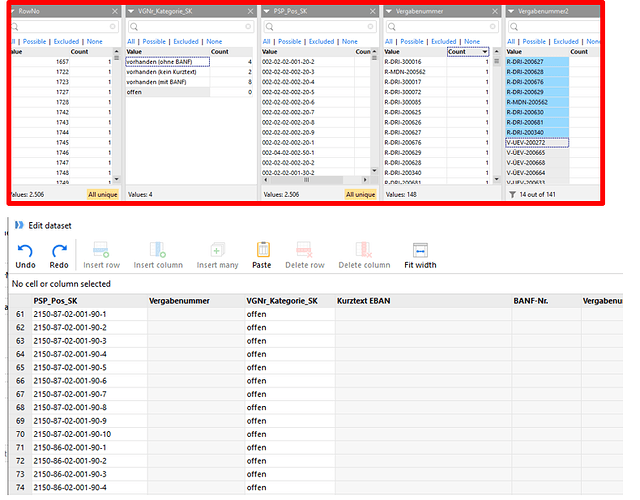The height and width of the screenshot is (500, 640).
Task: Open the PSP_Pos_SK panel dropdown arrow
Action: click(x=266, y=11)
